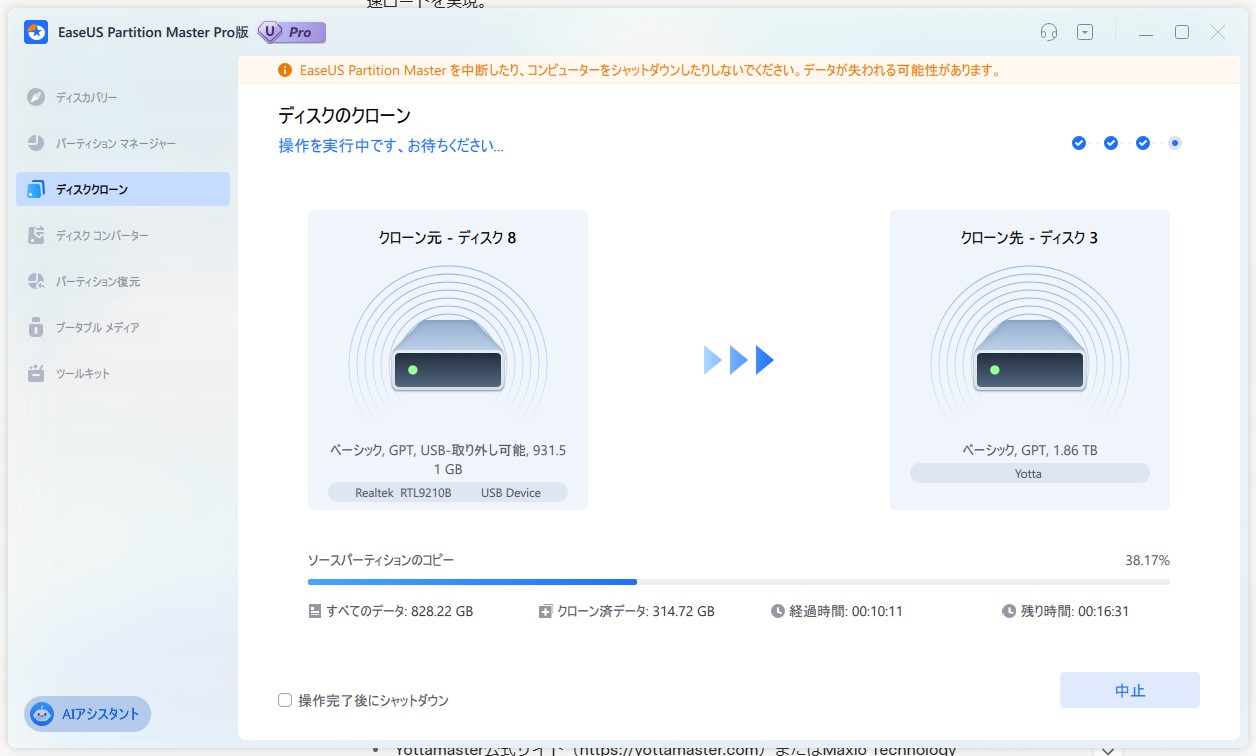Click the 残り時間 clock icon
The image size is (1256, 756).
(x=1009, y=611)
